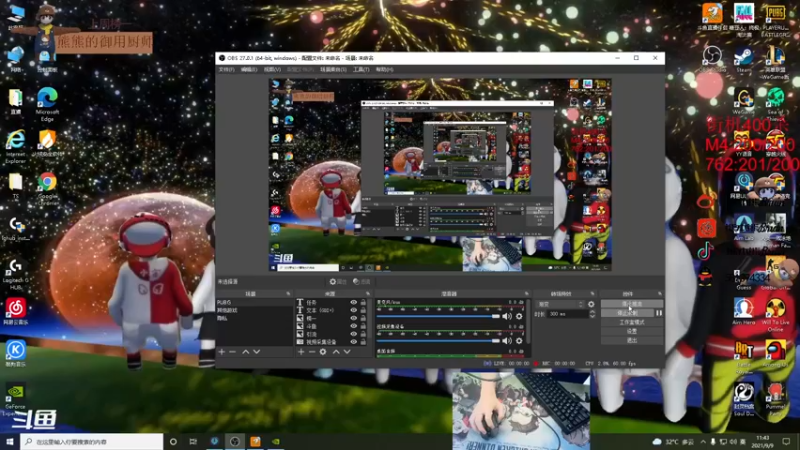Open settings gear of second mixer channel
The image size is (800, 450).
pyautogui.click(x=519, y=340)
